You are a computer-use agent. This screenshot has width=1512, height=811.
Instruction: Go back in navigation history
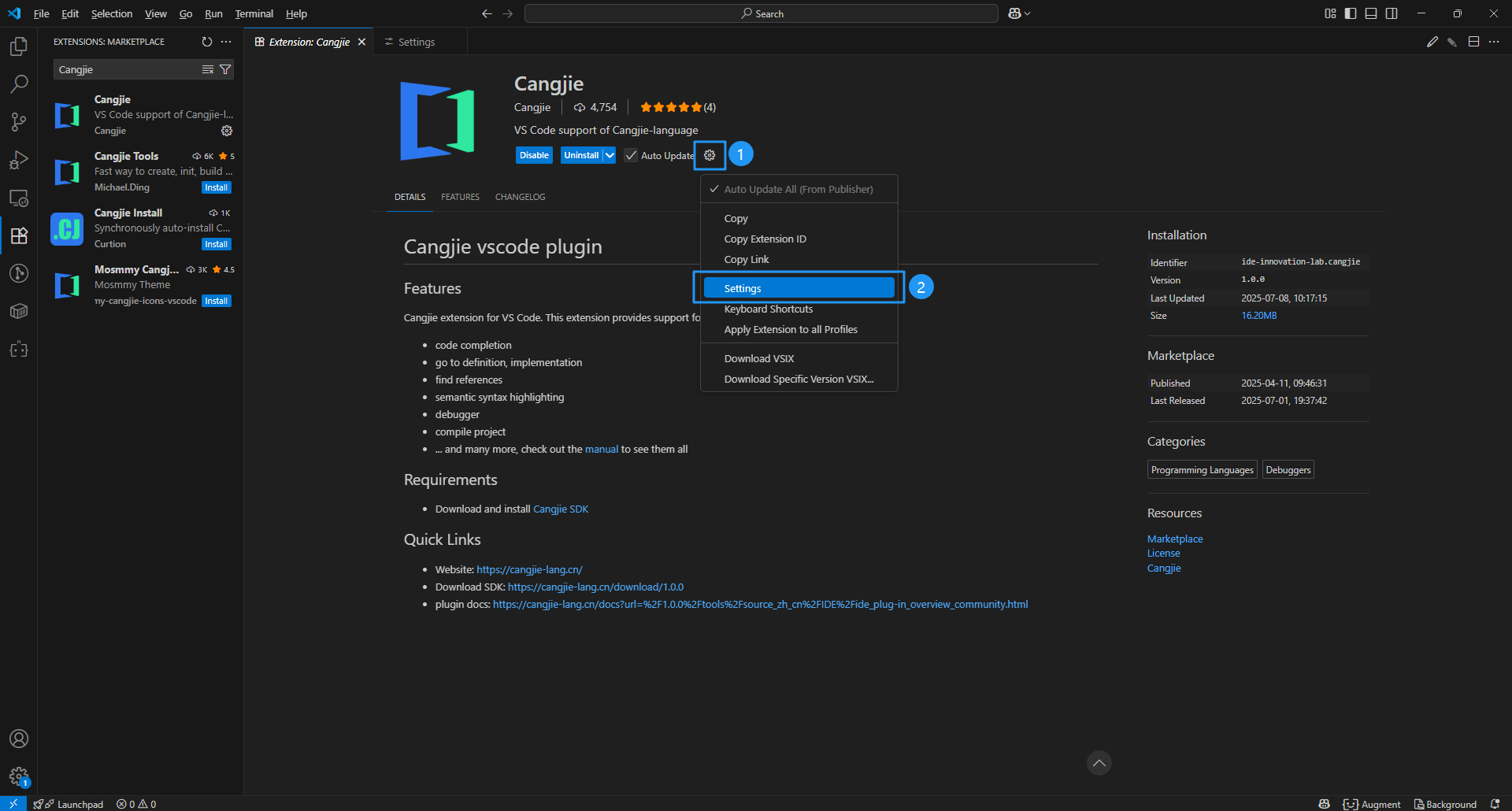click(x=487, y=13)
